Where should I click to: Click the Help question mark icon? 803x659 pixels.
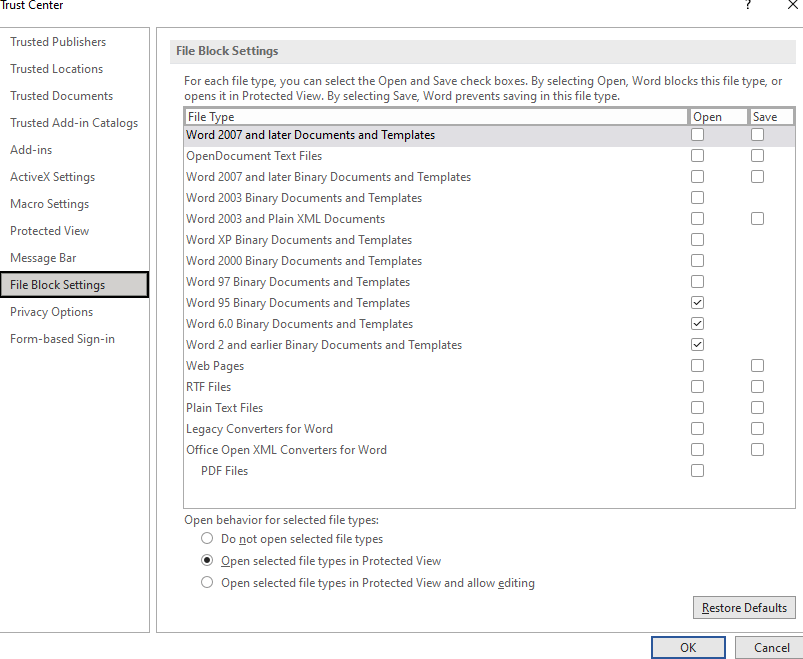[748, 5]
